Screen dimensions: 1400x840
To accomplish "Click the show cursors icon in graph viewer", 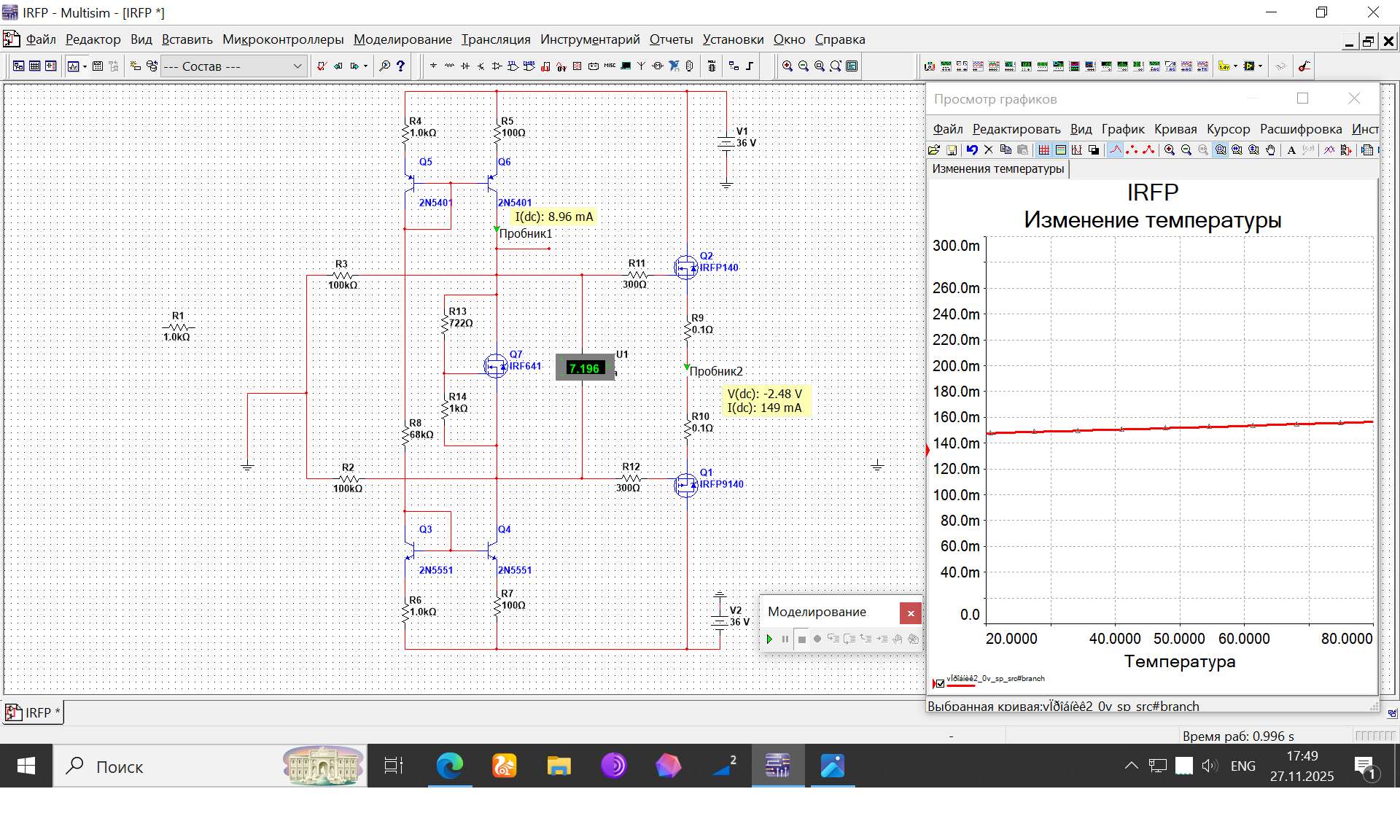I will [1077, 150].
